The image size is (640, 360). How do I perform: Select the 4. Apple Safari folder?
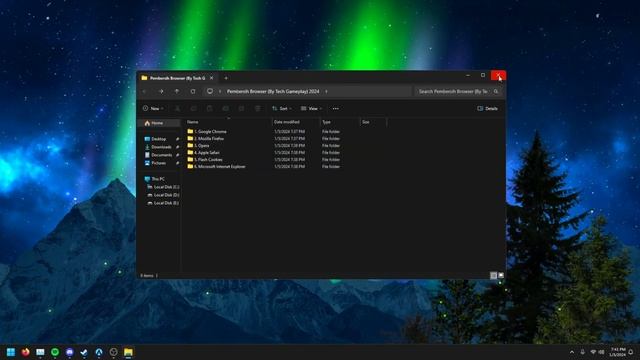point(203,152)
